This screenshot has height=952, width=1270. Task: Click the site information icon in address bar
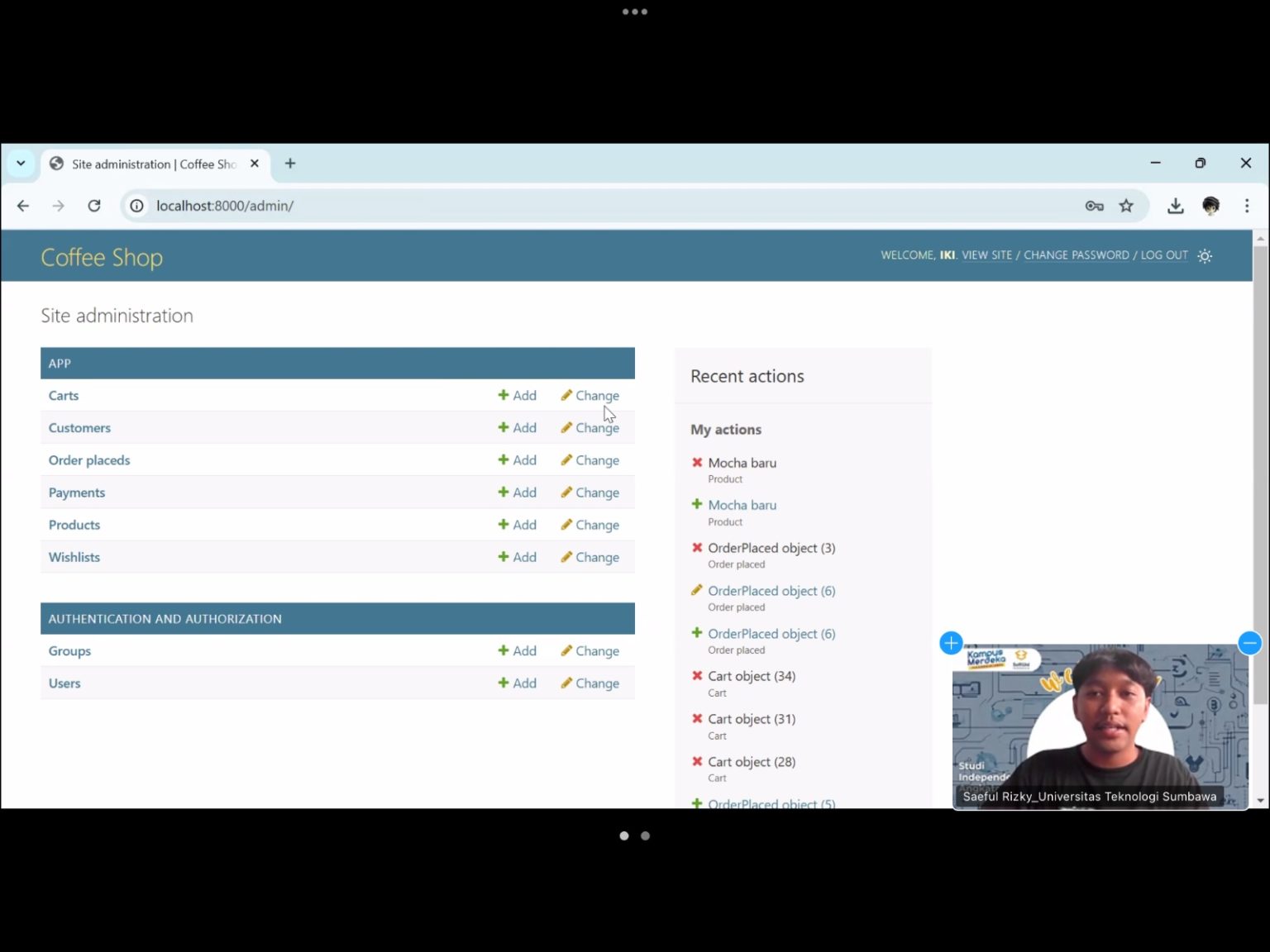pos(136,206)
